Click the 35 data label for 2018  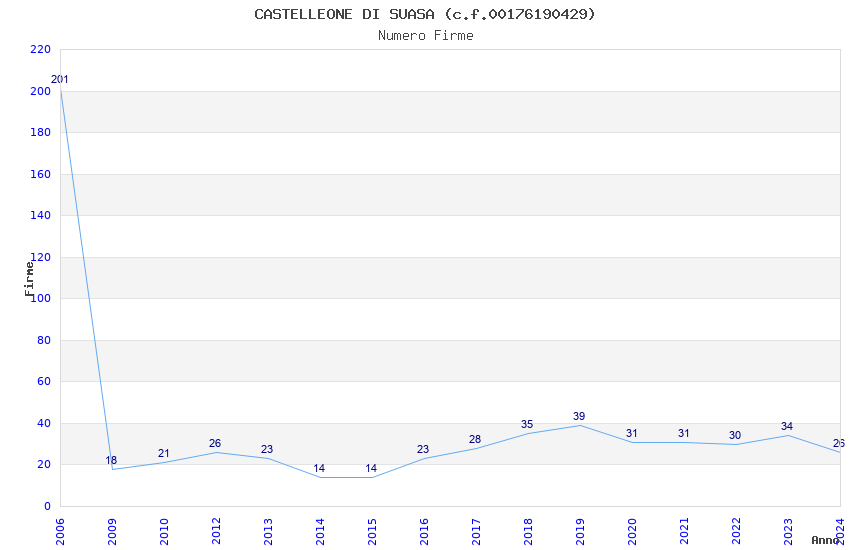pyautogui.click(x=527, y=424)
